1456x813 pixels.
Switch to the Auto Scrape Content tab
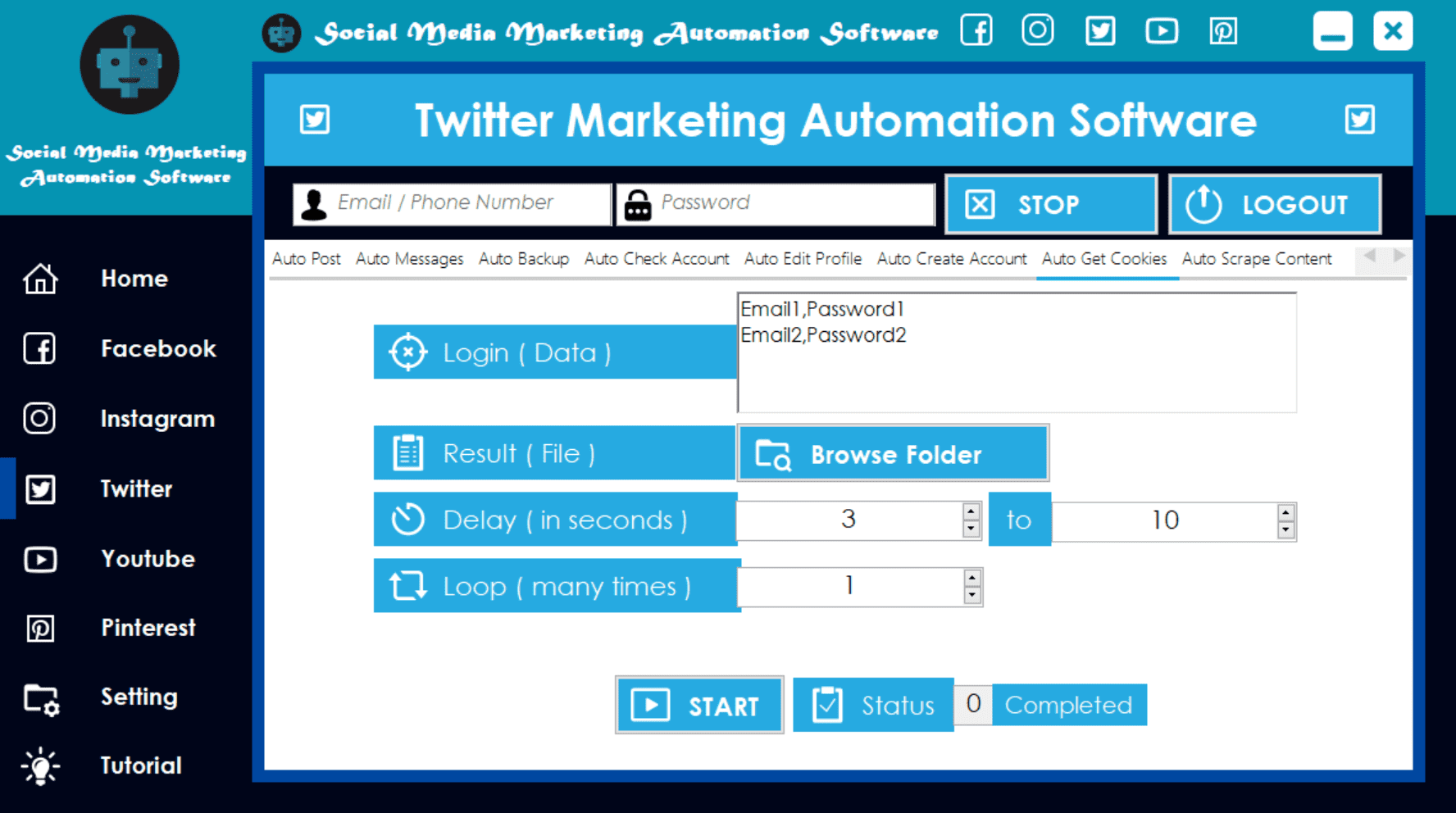pos(1257,259)
